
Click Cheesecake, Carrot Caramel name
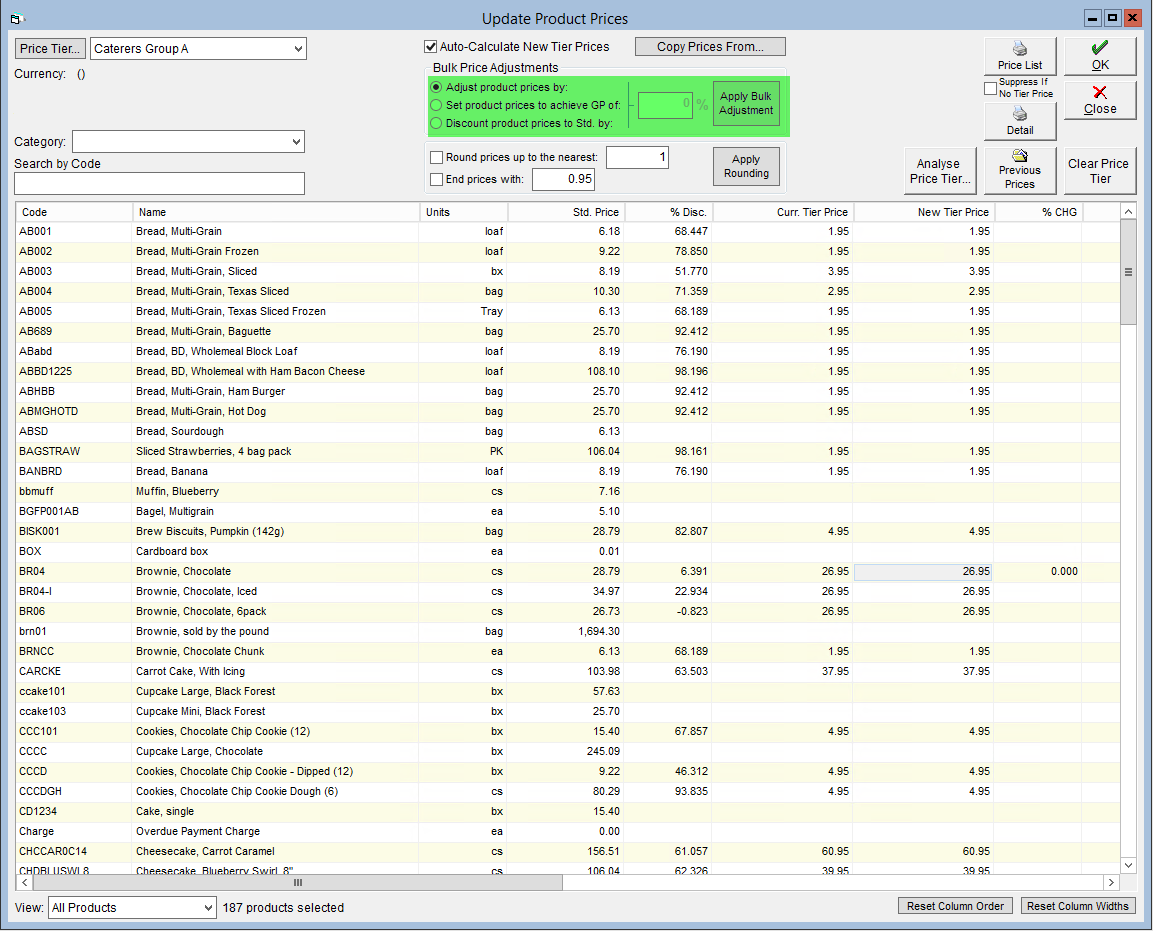(205, 851)
